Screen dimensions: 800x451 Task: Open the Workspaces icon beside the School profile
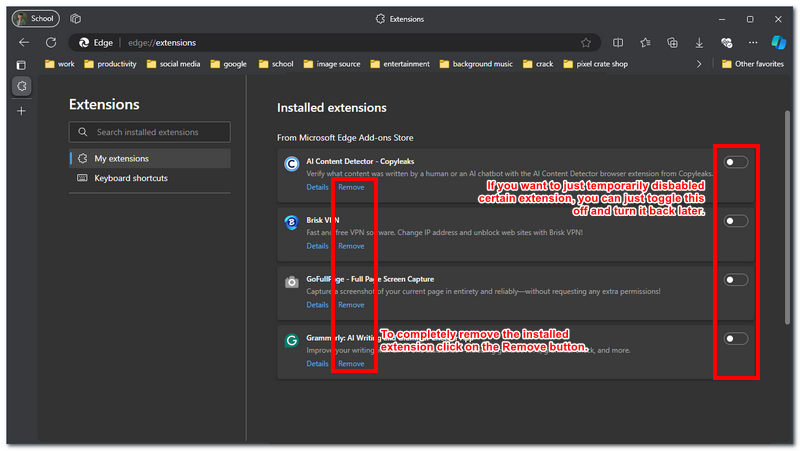point(76,19)
